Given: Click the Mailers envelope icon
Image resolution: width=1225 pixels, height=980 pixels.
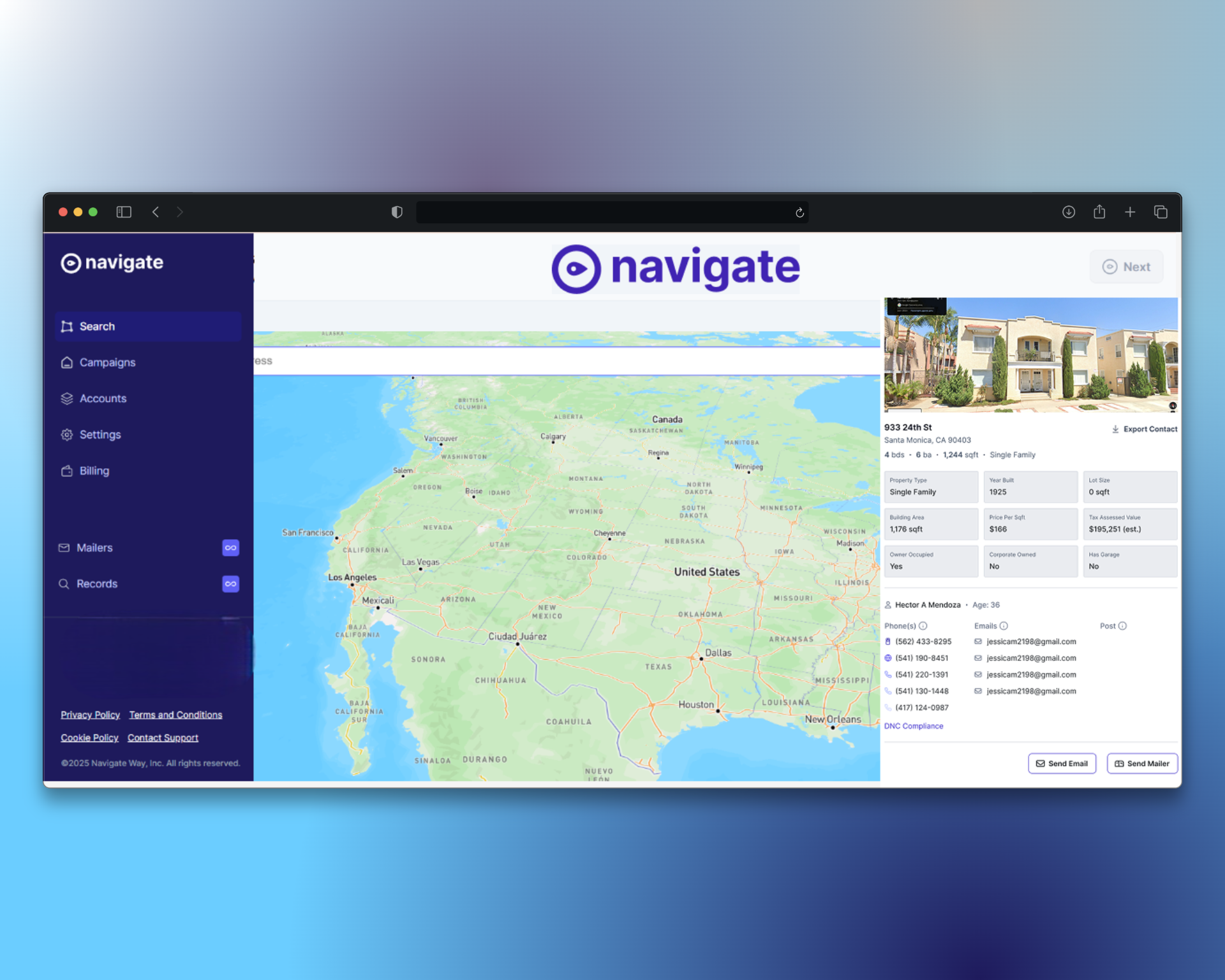Looking at the screenshot, I should pos(64,547).
